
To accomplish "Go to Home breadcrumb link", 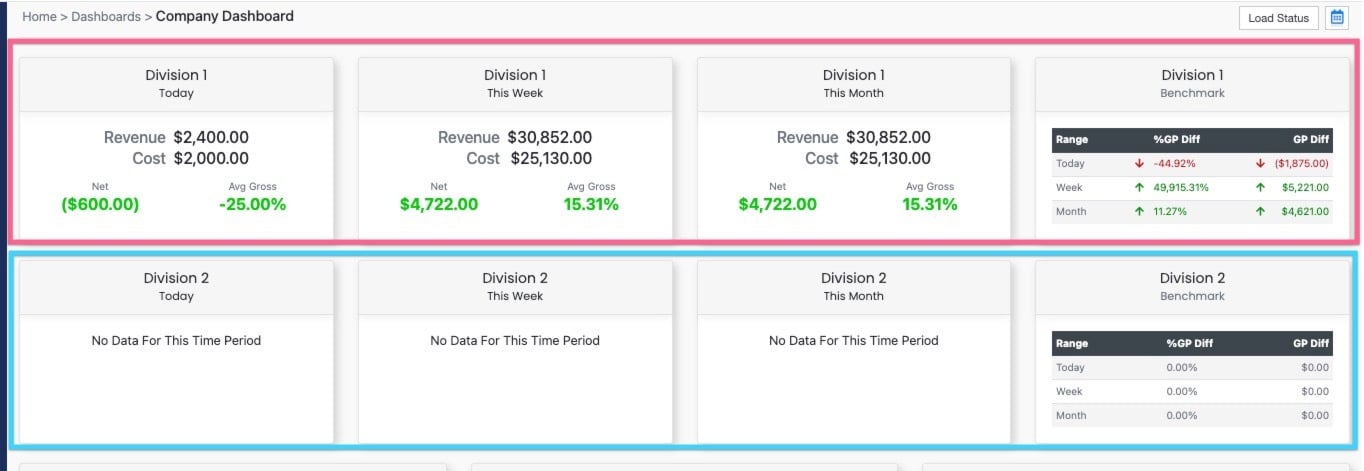I will pos(39,17).
